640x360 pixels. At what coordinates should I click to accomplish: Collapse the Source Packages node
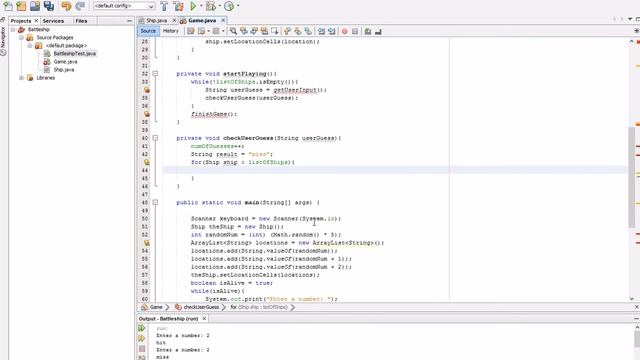22,38
